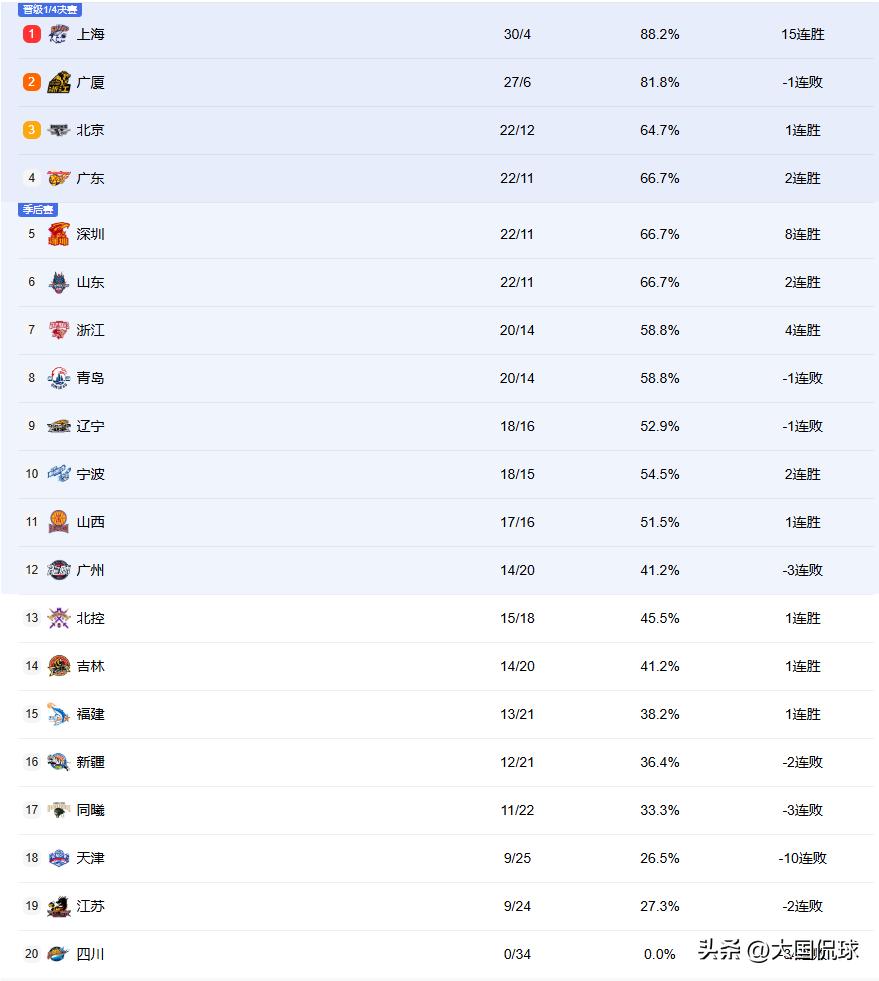Click the Shanxi team logo icon
This screenshot has height=981, width=879.
click(59, 522)
